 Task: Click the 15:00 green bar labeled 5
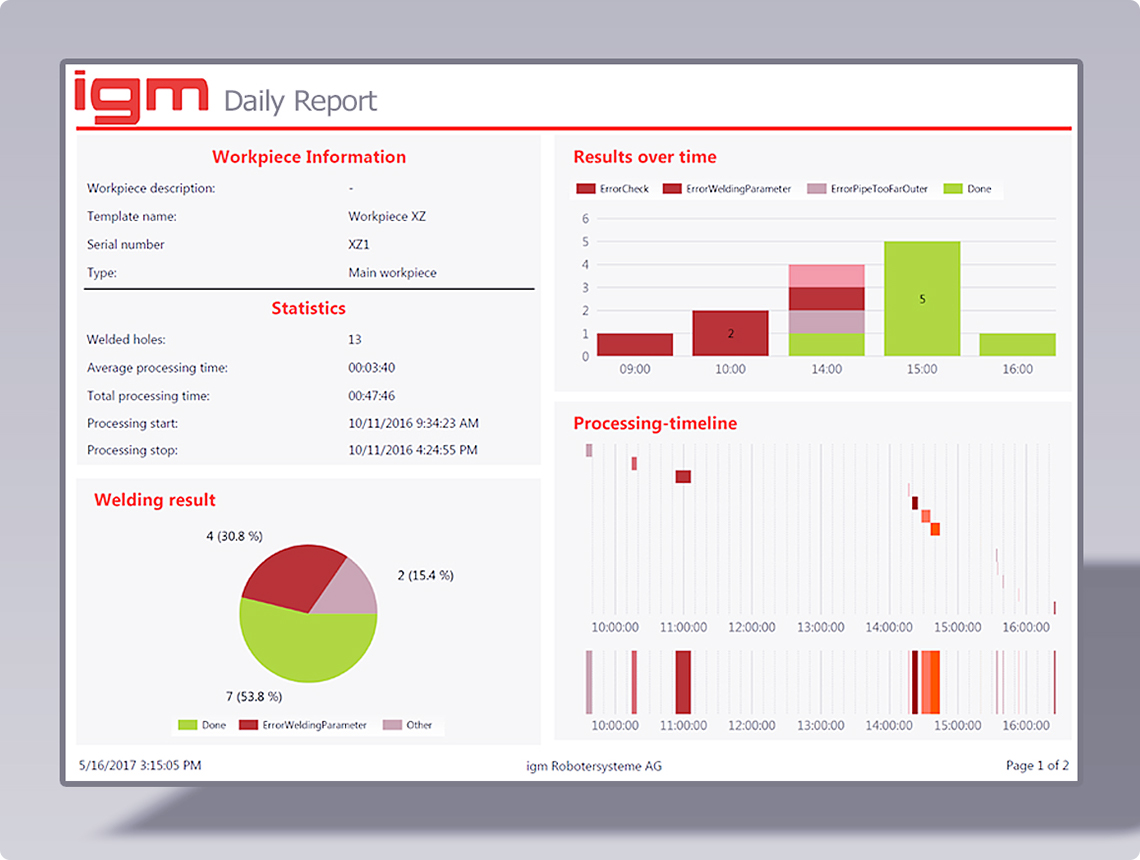(922, 299)
